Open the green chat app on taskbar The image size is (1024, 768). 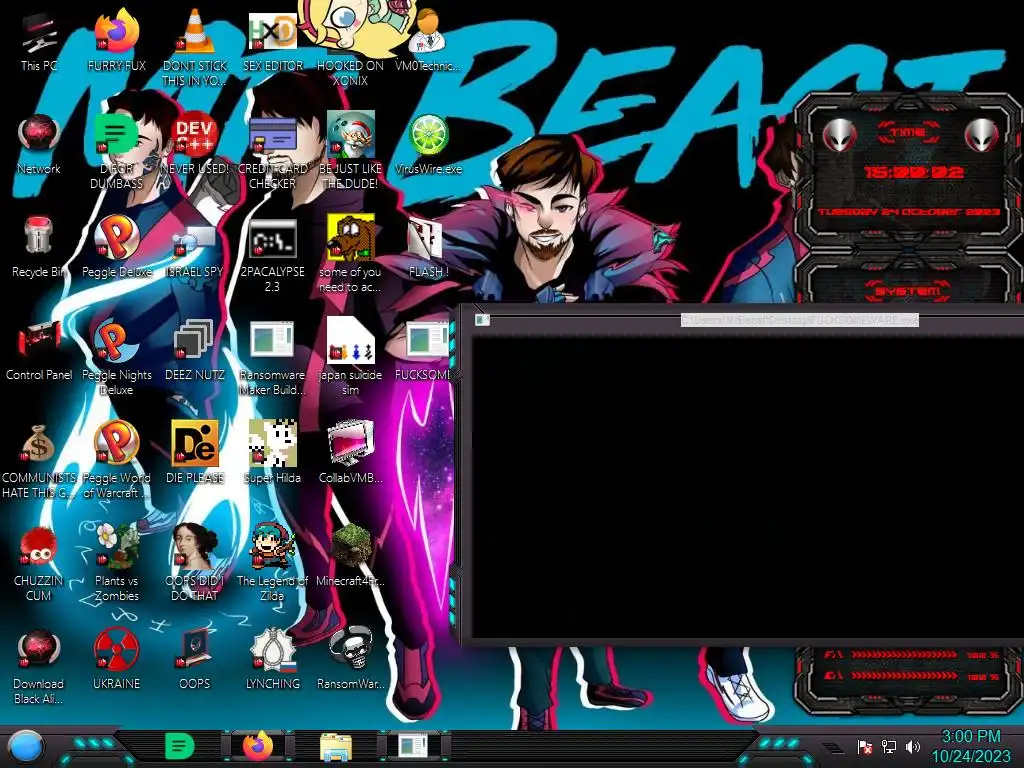pos(179,746)
